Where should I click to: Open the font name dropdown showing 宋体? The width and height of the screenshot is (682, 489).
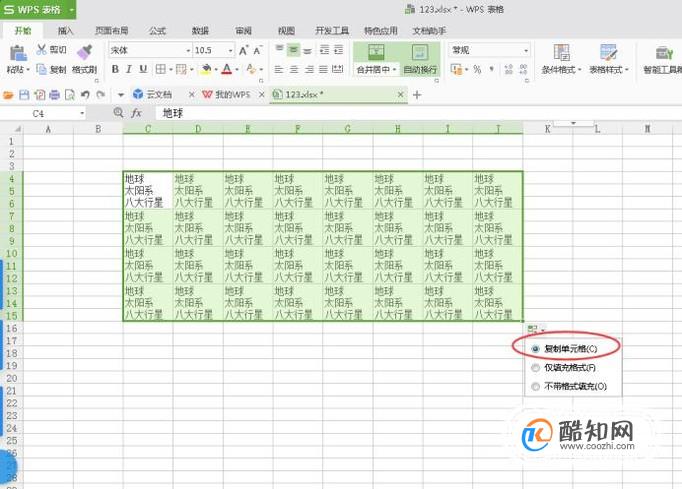coord(188,51)
